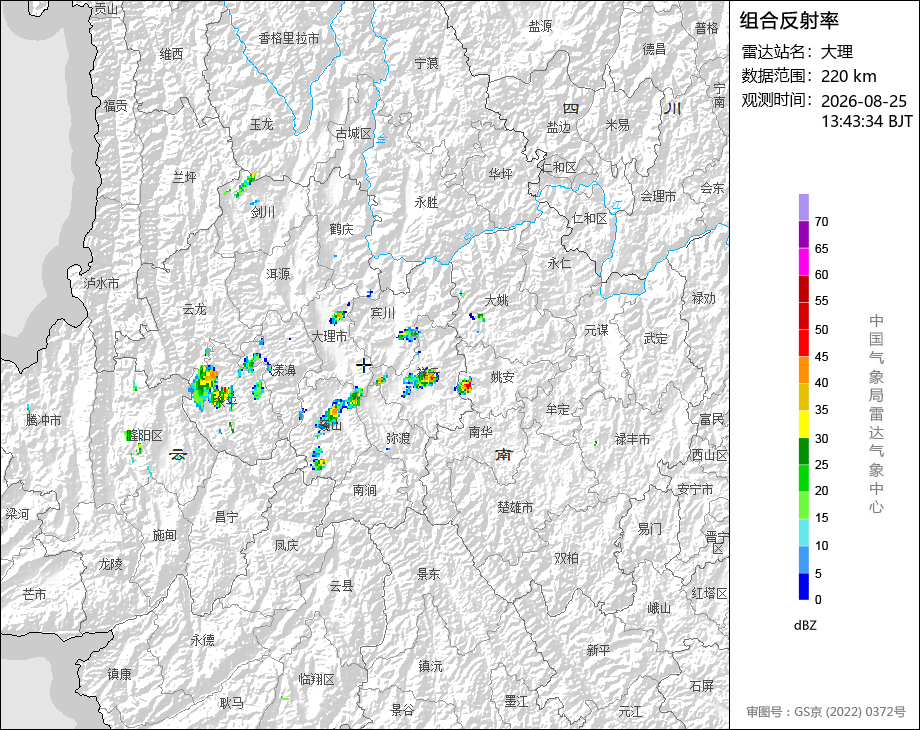Click the dark blue 0 dBZ legend swatch

click(804, 586)
